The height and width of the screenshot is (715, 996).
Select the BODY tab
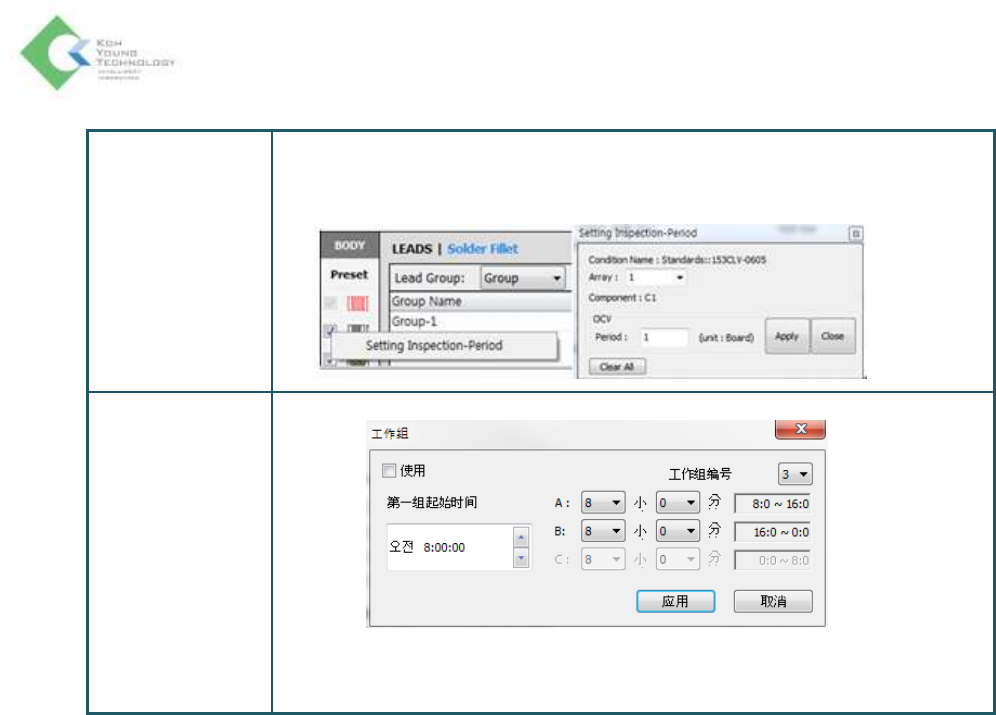click(349, 245)
